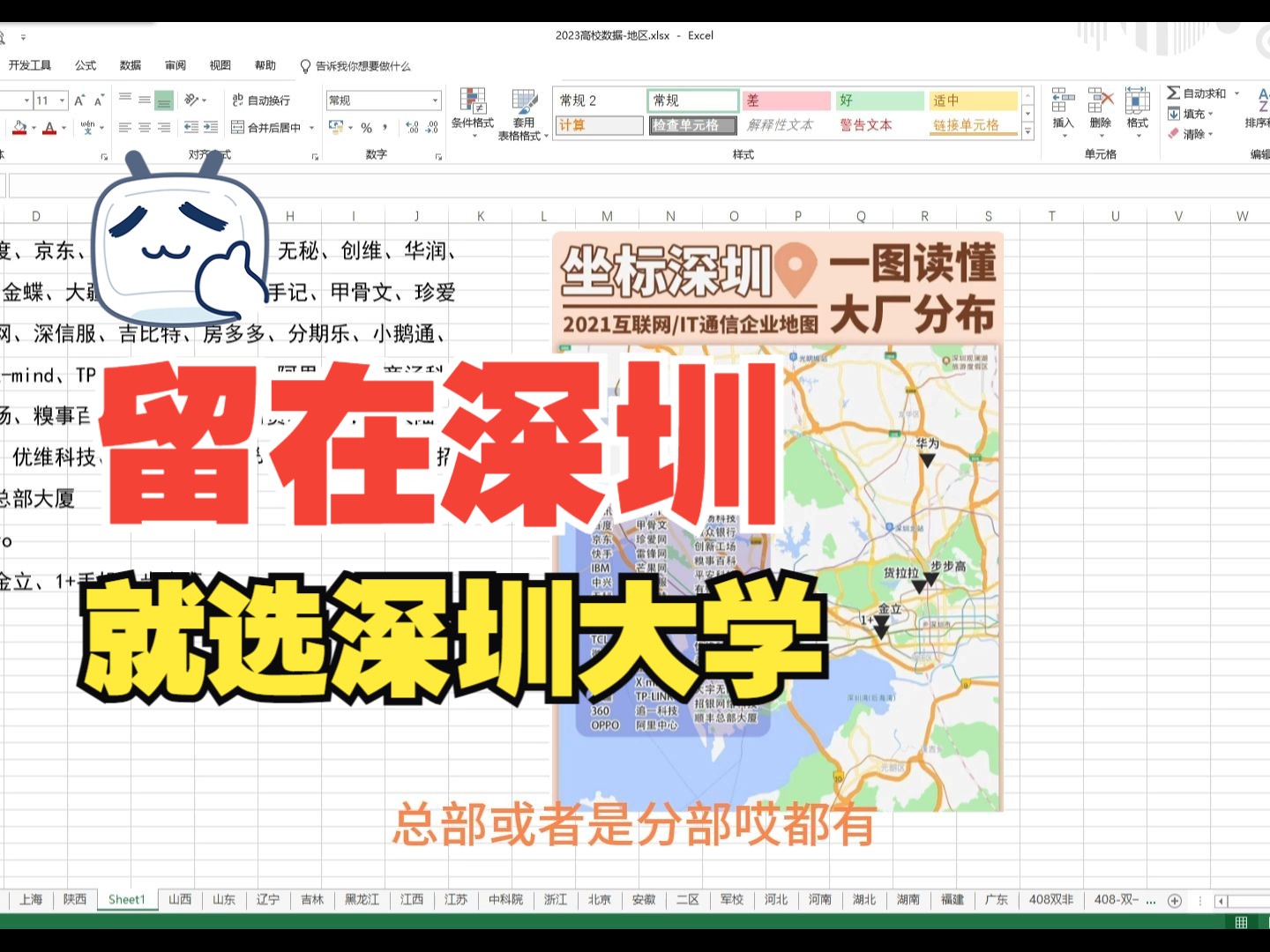Viewport: 1270px width, 952px height.
Task: Increase decimal places
Action: 412,128
